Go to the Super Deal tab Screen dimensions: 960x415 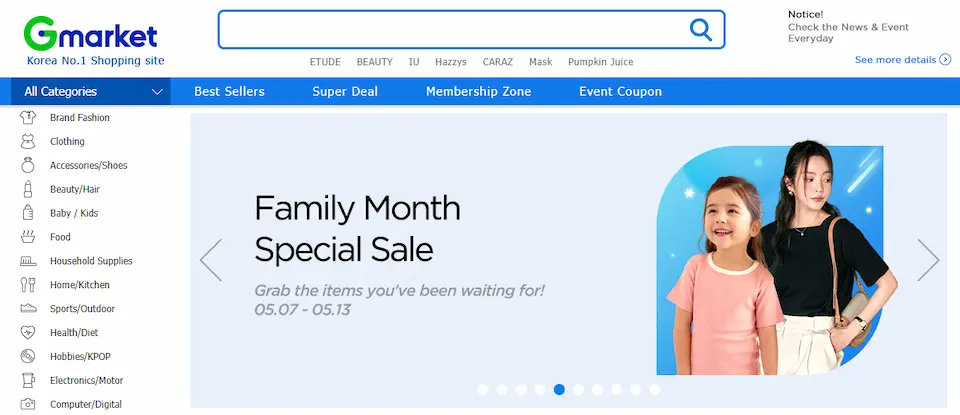[x=345, y=92]
